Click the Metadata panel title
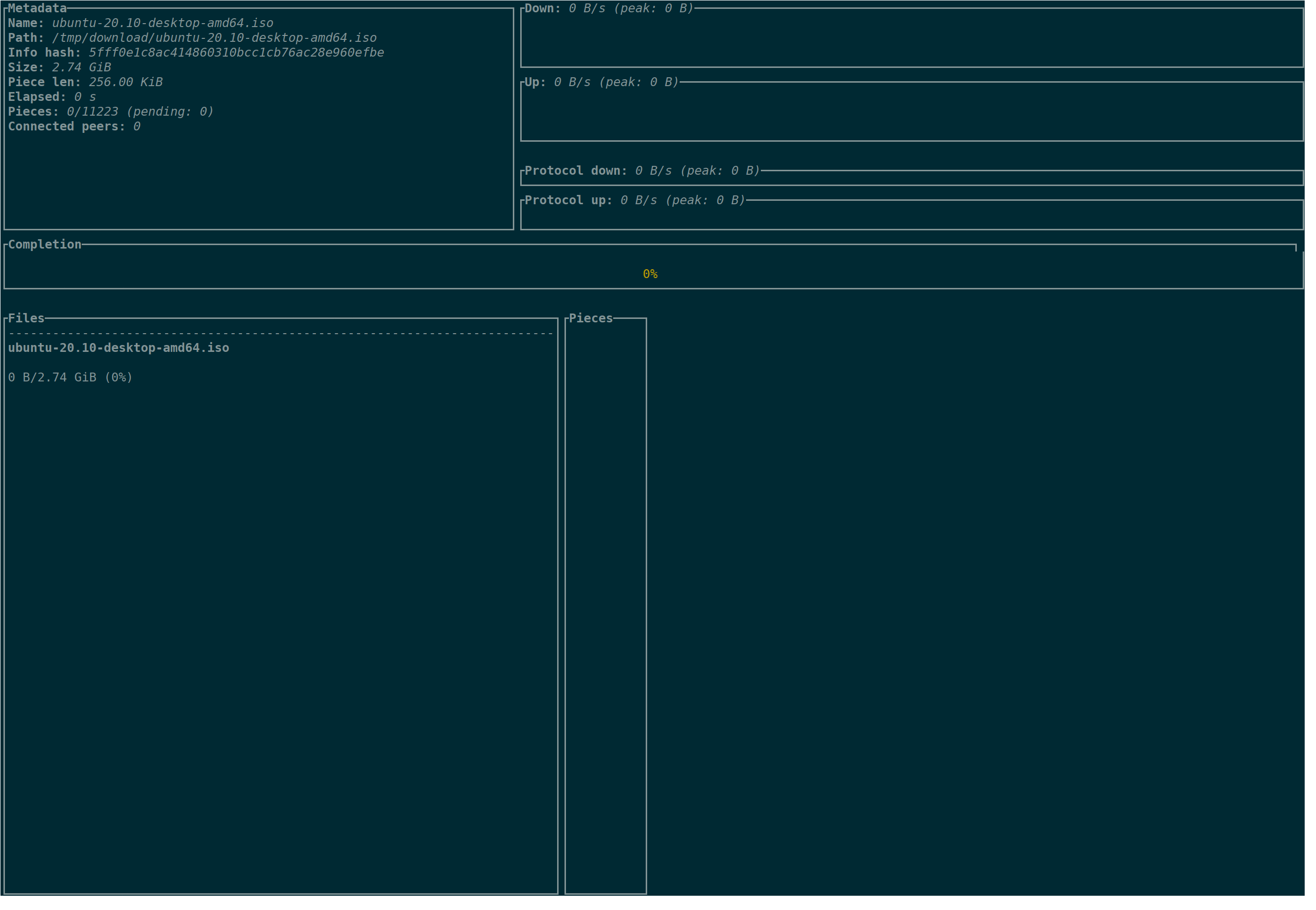This screenshot has height=910, width=1316. pos(37,8)
